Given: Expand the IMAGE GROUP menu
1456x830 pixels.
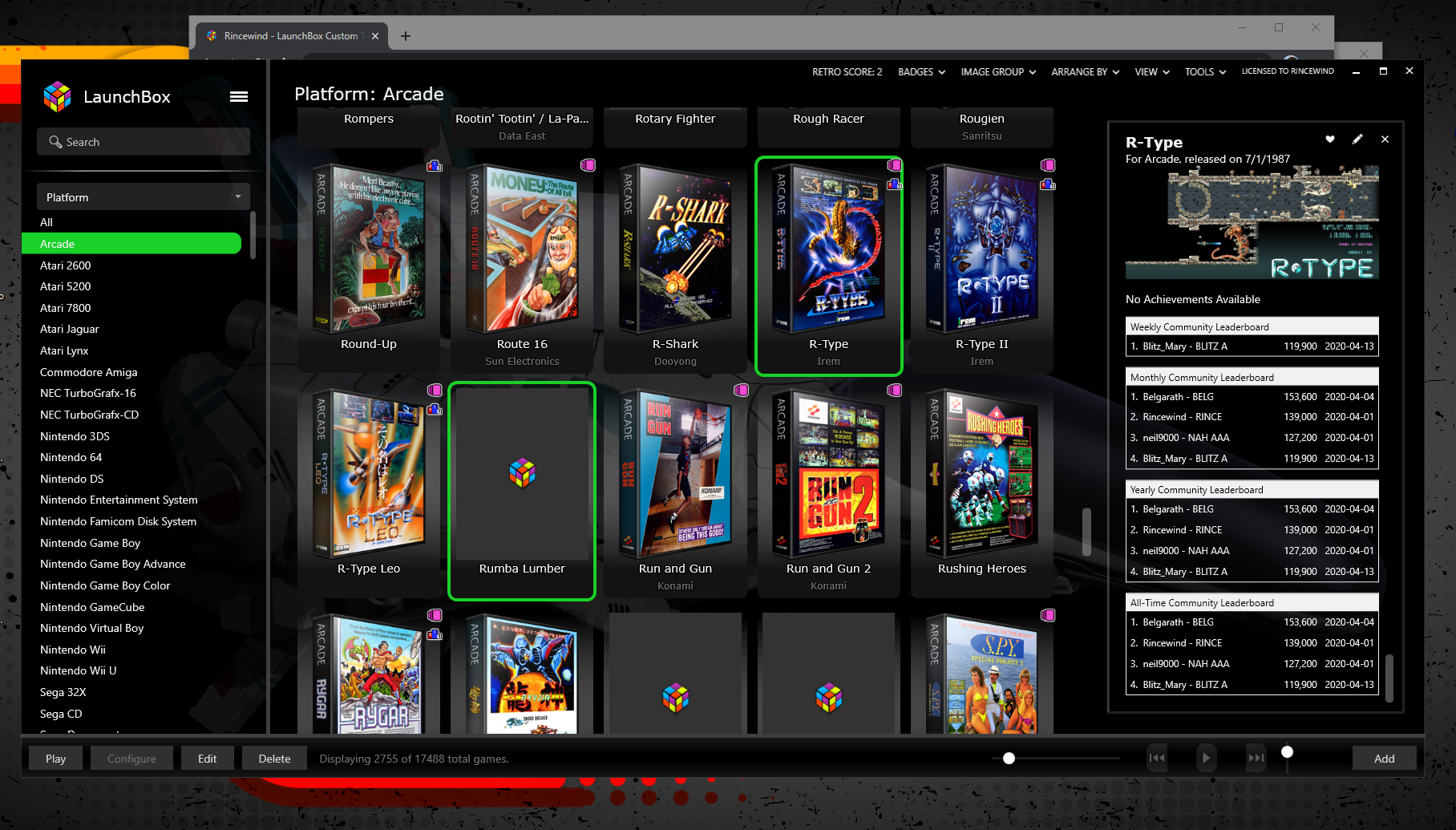Looking at the screenshot, I should point(998,72).
